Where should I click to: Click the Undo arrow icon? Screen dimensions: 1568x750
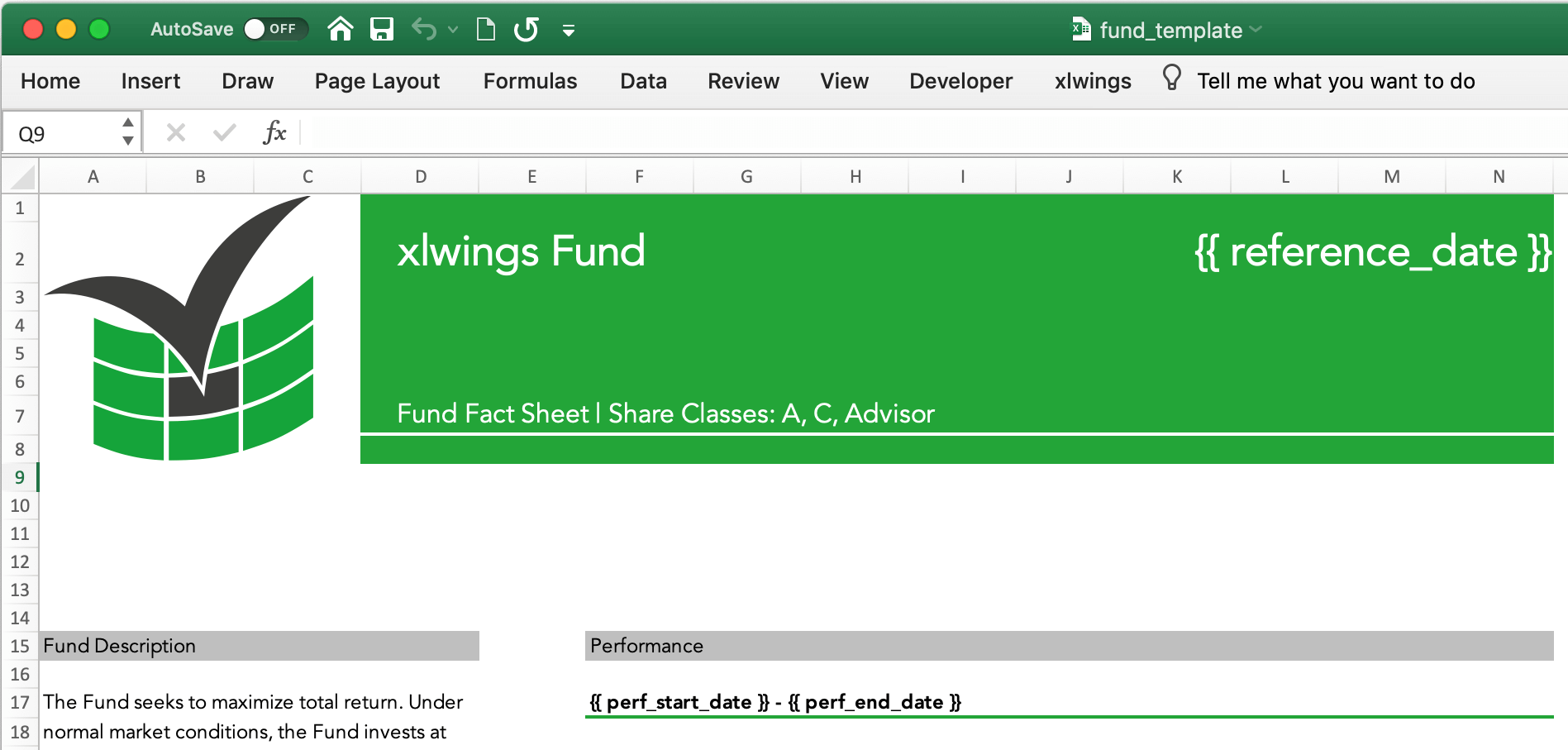(x=424, y=30)
